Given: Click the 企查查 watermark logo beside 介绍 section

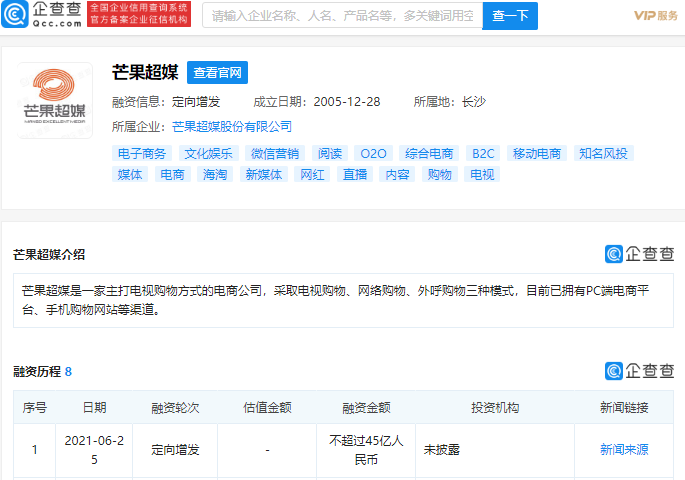Looking at the screenshot, I should [639, 254].
